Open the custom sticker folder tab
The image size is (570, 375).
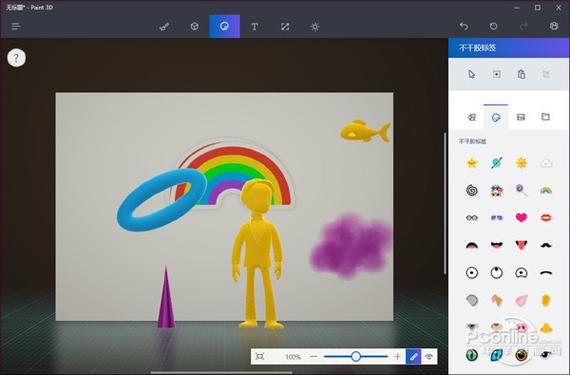click(x=545, y=117)
